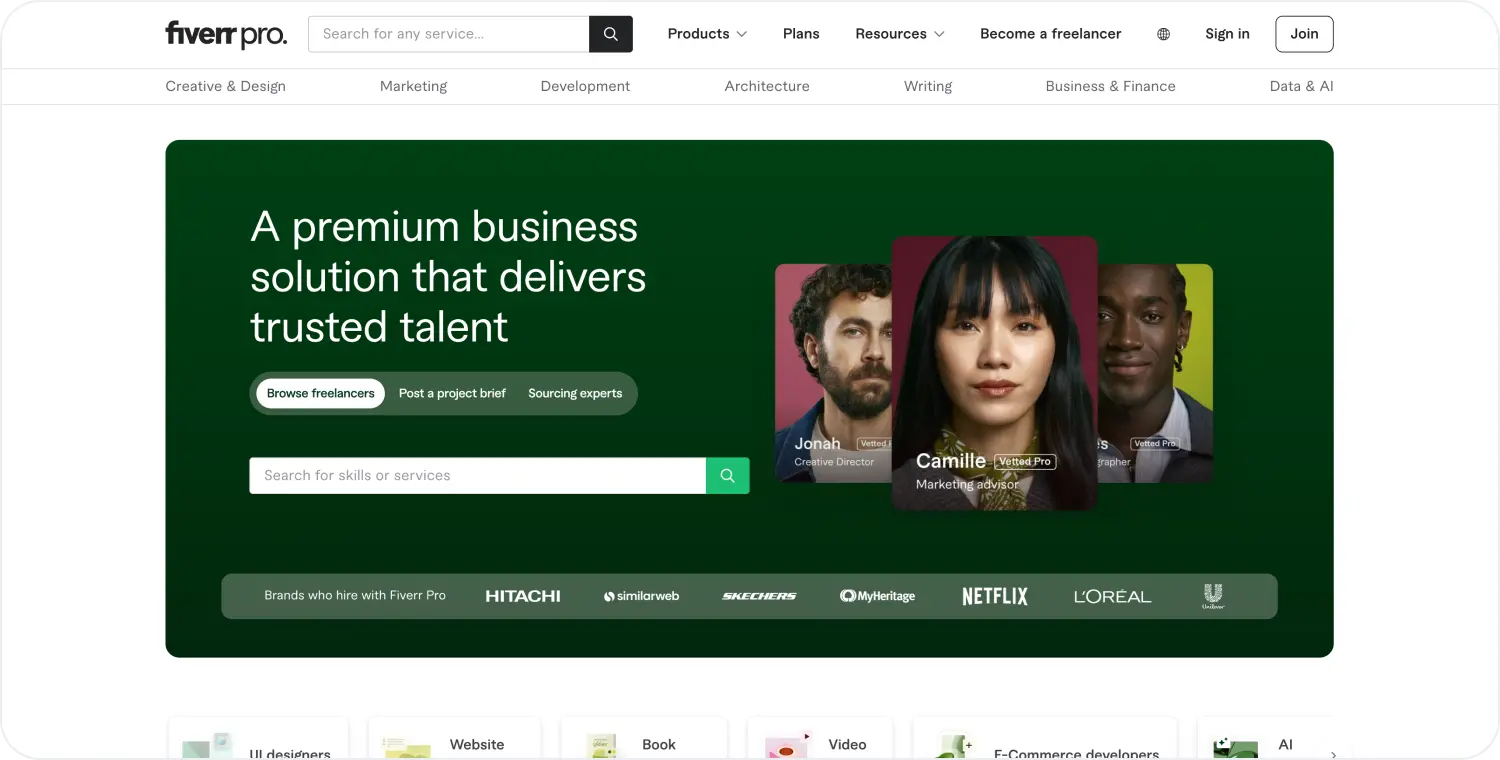Click the rightmost freelancer profile card
The image size is (1500, 760).
(x=1155, y=373)
